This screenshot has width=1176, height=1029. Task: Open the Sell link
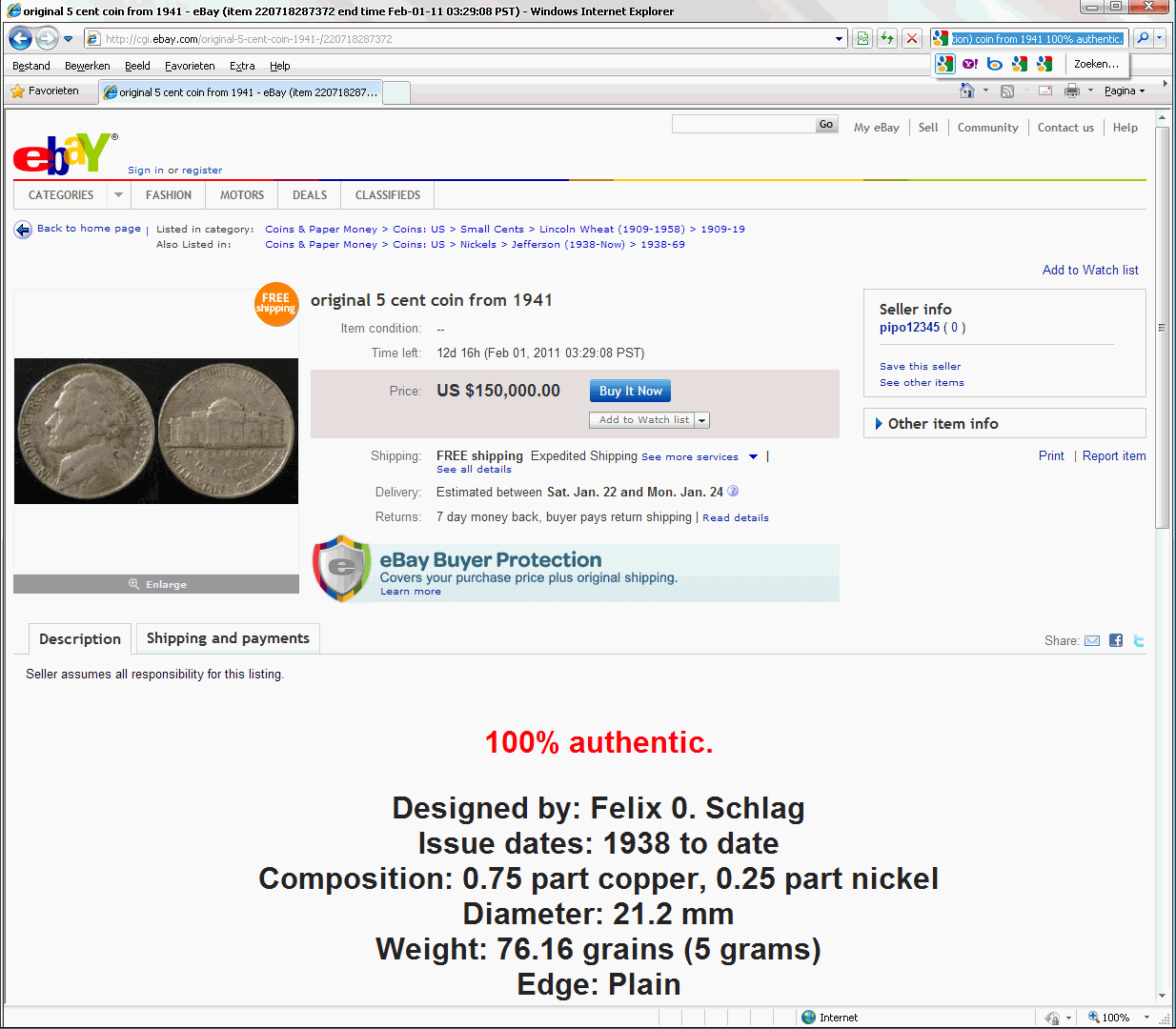(928, 128)
